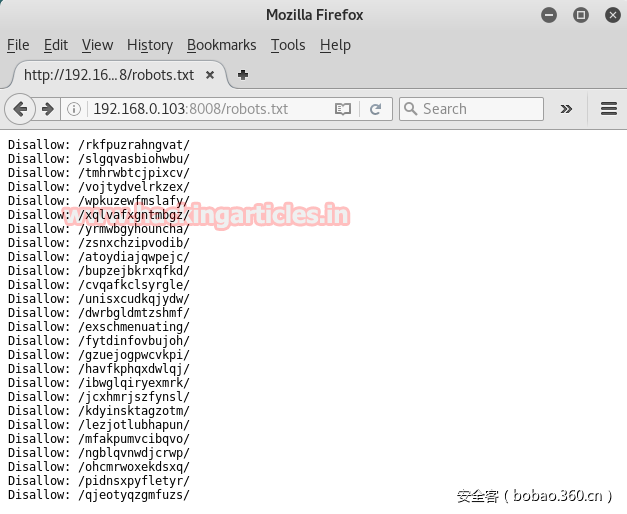Open the site information icon
627x514 pixels.
74,109
